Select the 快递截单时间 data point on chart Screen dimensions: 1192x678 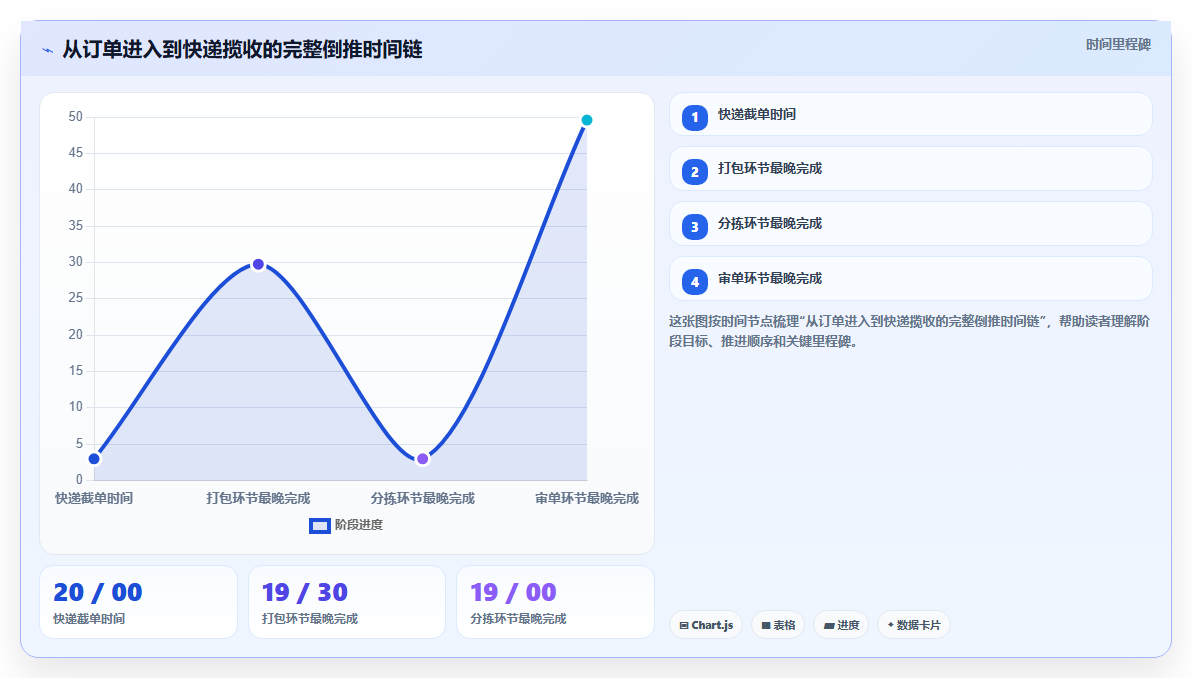(94, 459)
